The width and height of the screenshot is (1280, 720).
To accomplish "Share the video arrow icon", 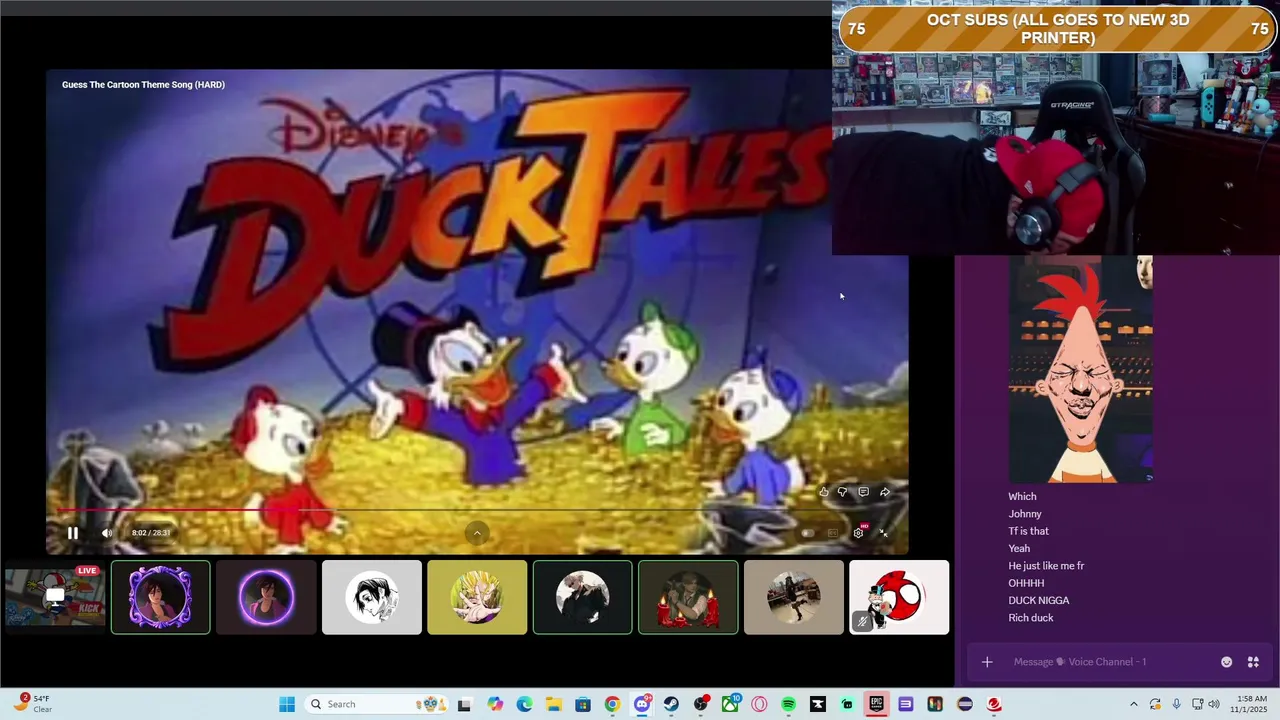I will click(x=885, y=492).
